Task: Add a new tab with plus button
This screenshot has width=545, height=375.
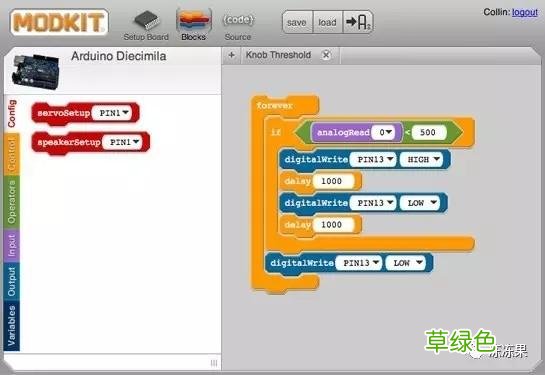Action: (231, 55)
